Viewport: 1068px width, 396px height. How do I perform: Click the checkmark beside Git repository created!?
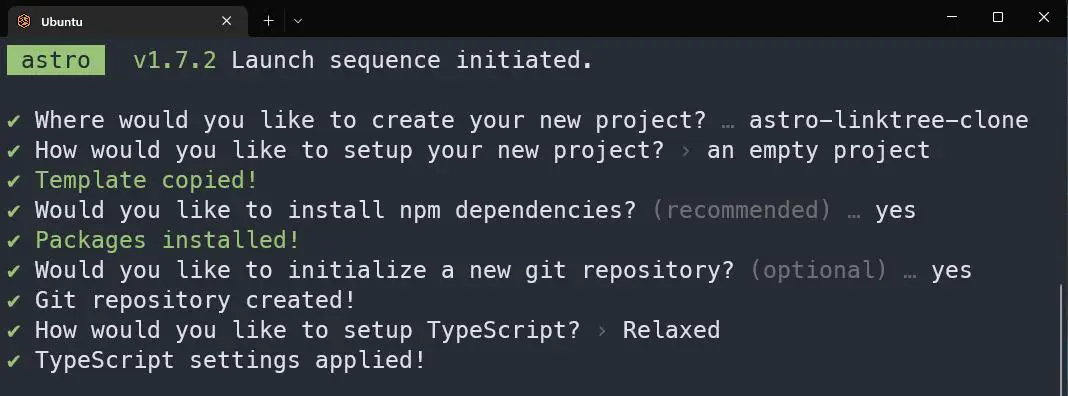[x=14, y=301]
